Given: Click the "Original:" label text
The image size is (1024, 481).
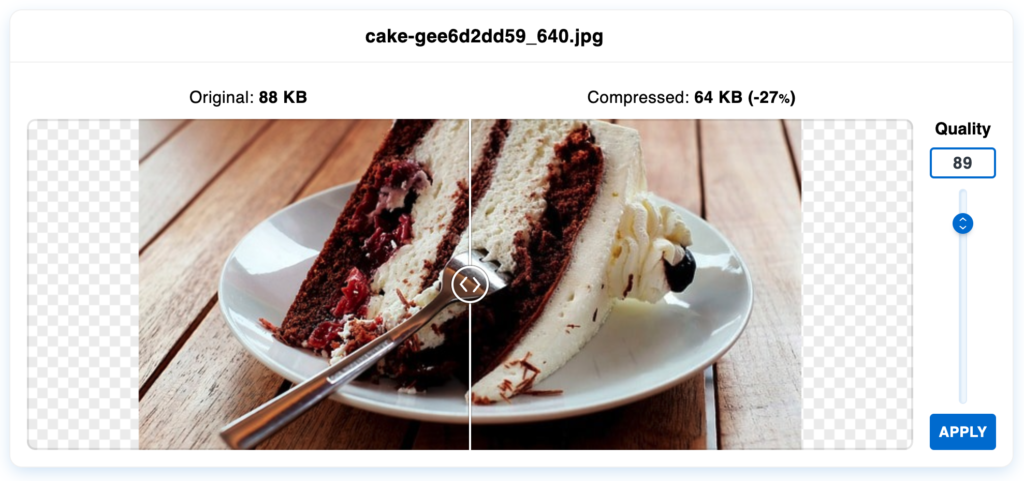Looking at the screenshot, I should (x=221, y=98).
